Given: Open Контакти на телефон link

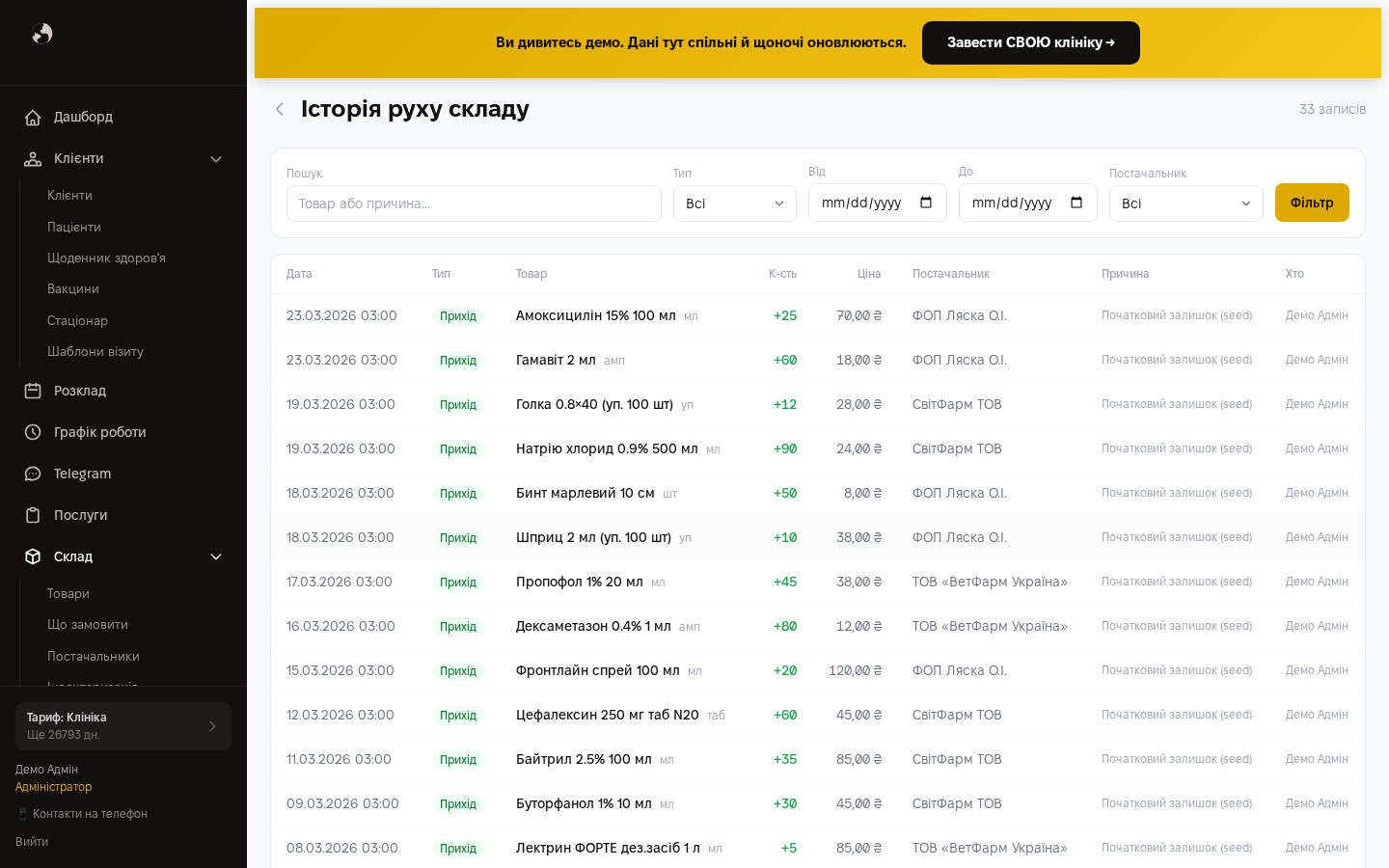Looking at the screenshot, I should pyautogui.click(x=82, y=813).
